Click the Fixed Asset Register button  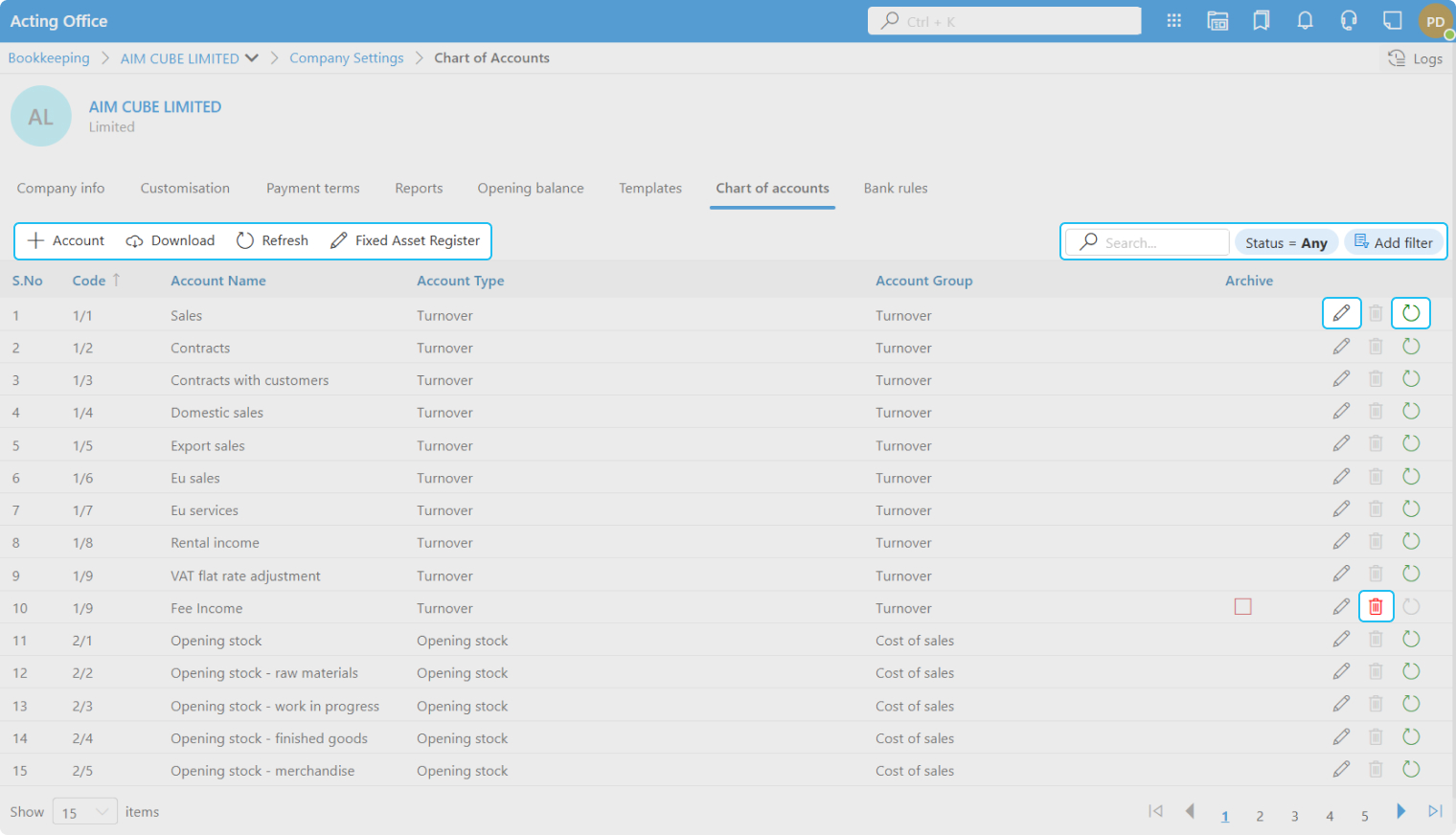click(x=405, y=241)
